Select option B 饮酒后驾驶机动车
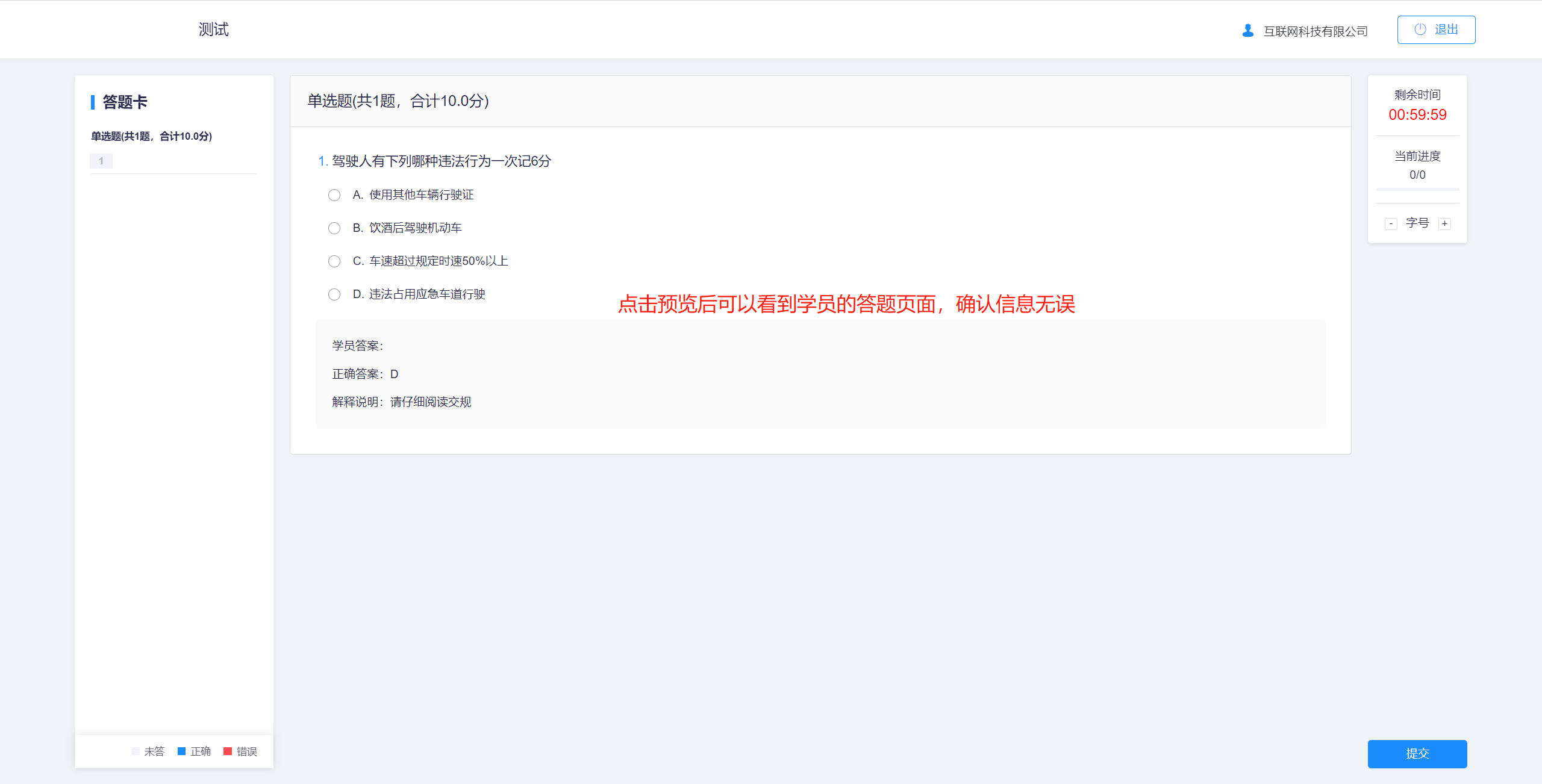 (334, 228)
